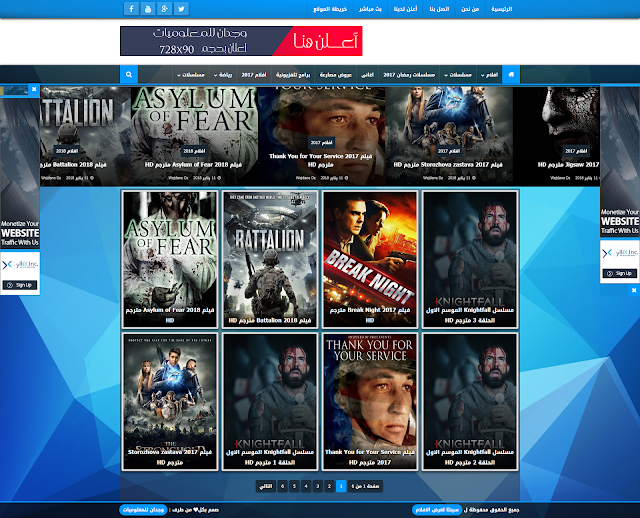Click the 728x90 advertisement banner

[241, 41]
